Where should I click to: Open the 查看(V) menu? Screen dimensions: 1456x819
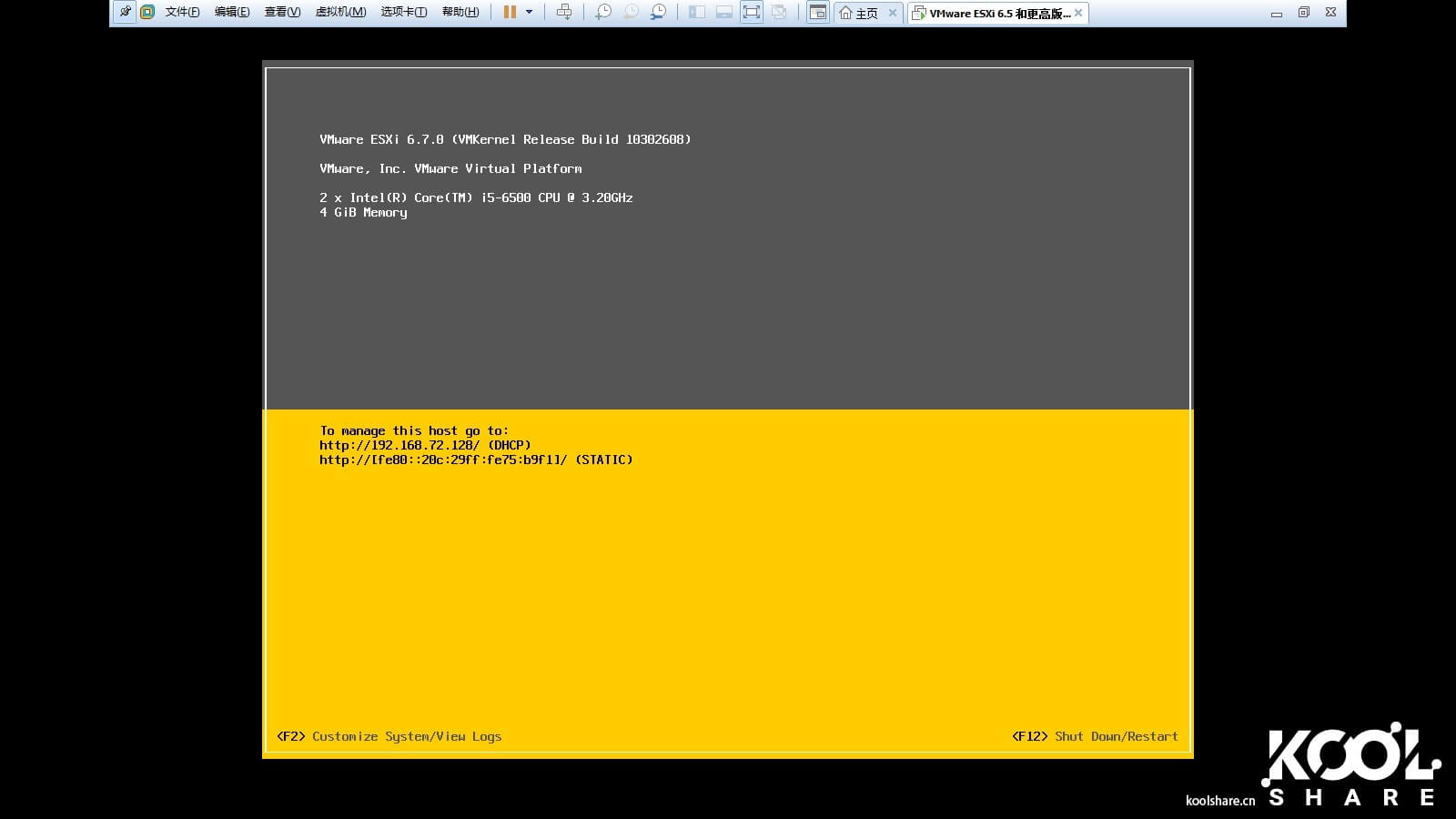pos(281,12)
